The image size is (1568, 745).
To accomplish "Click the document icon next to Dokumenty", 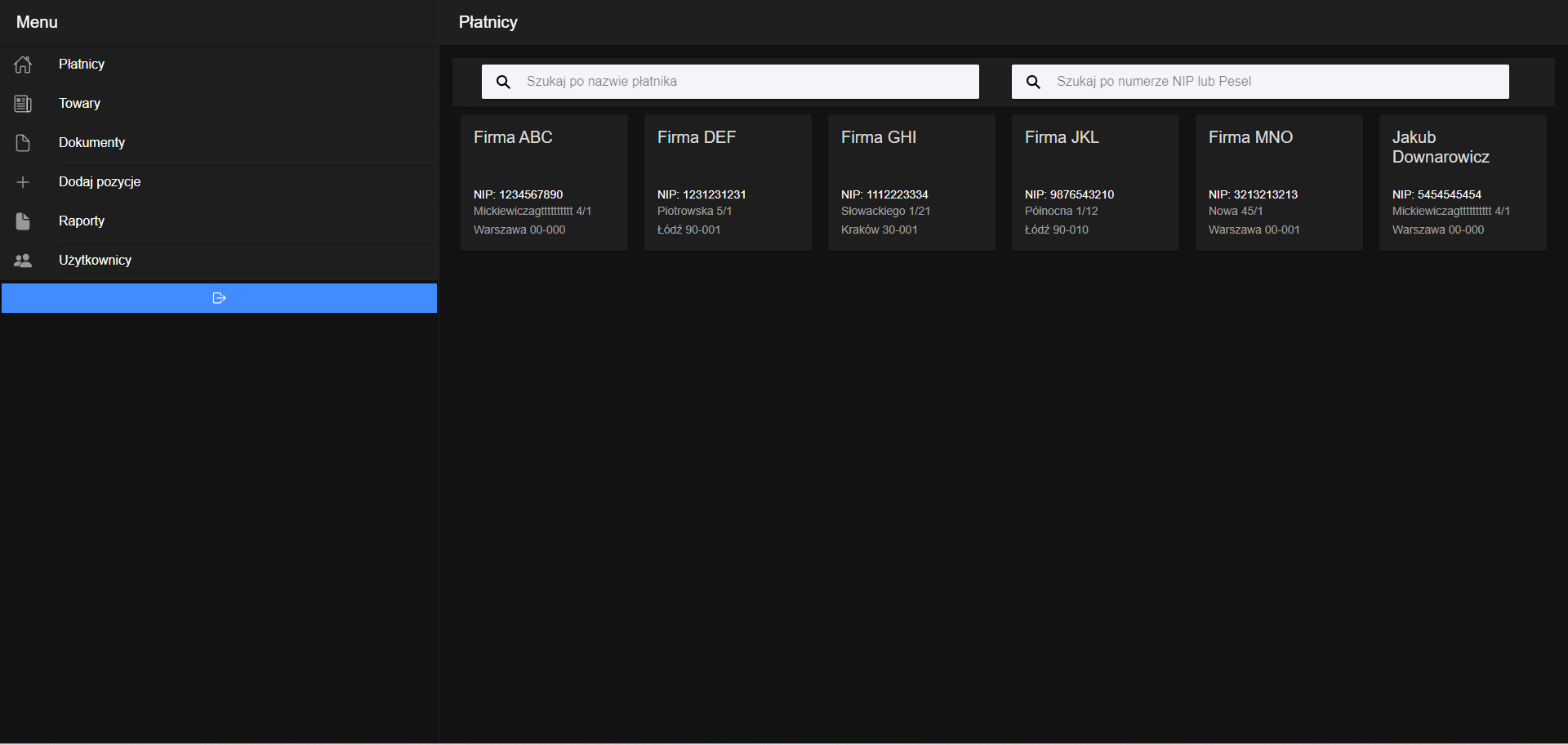I will [x=22, y=143].
